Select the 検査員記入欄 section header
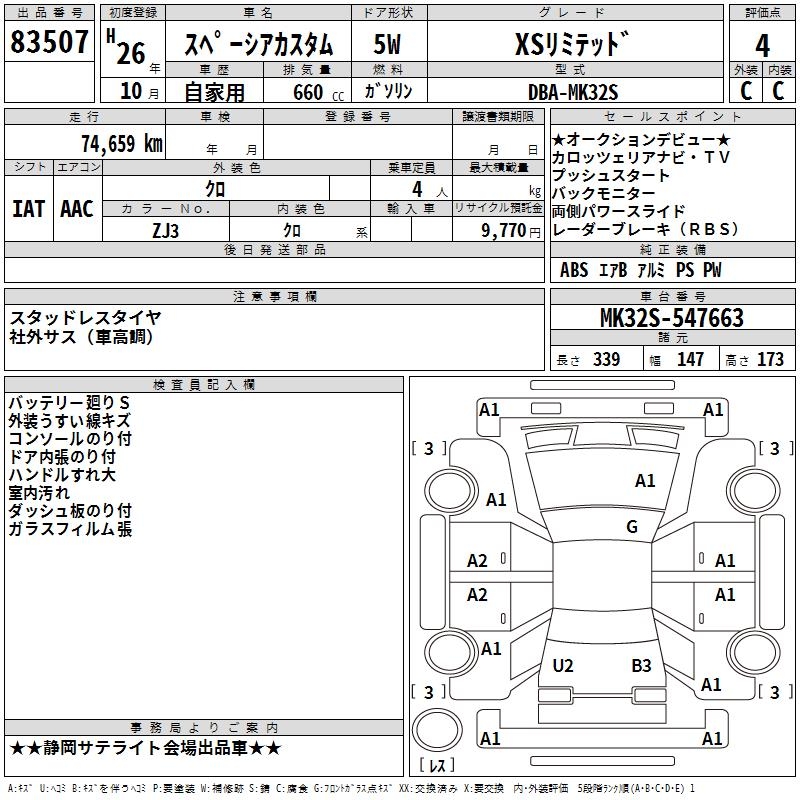 pos(204,385)
